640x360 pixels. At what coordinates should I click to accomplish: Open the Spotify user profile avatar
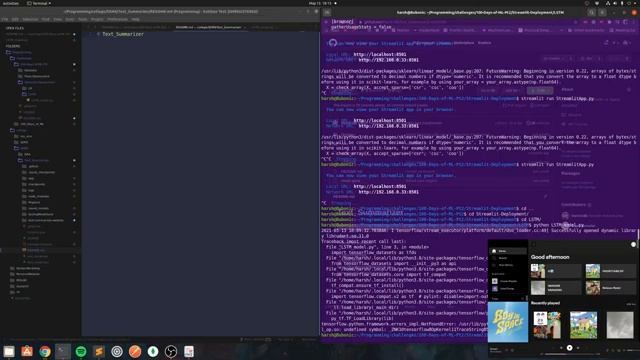point(633,244)
